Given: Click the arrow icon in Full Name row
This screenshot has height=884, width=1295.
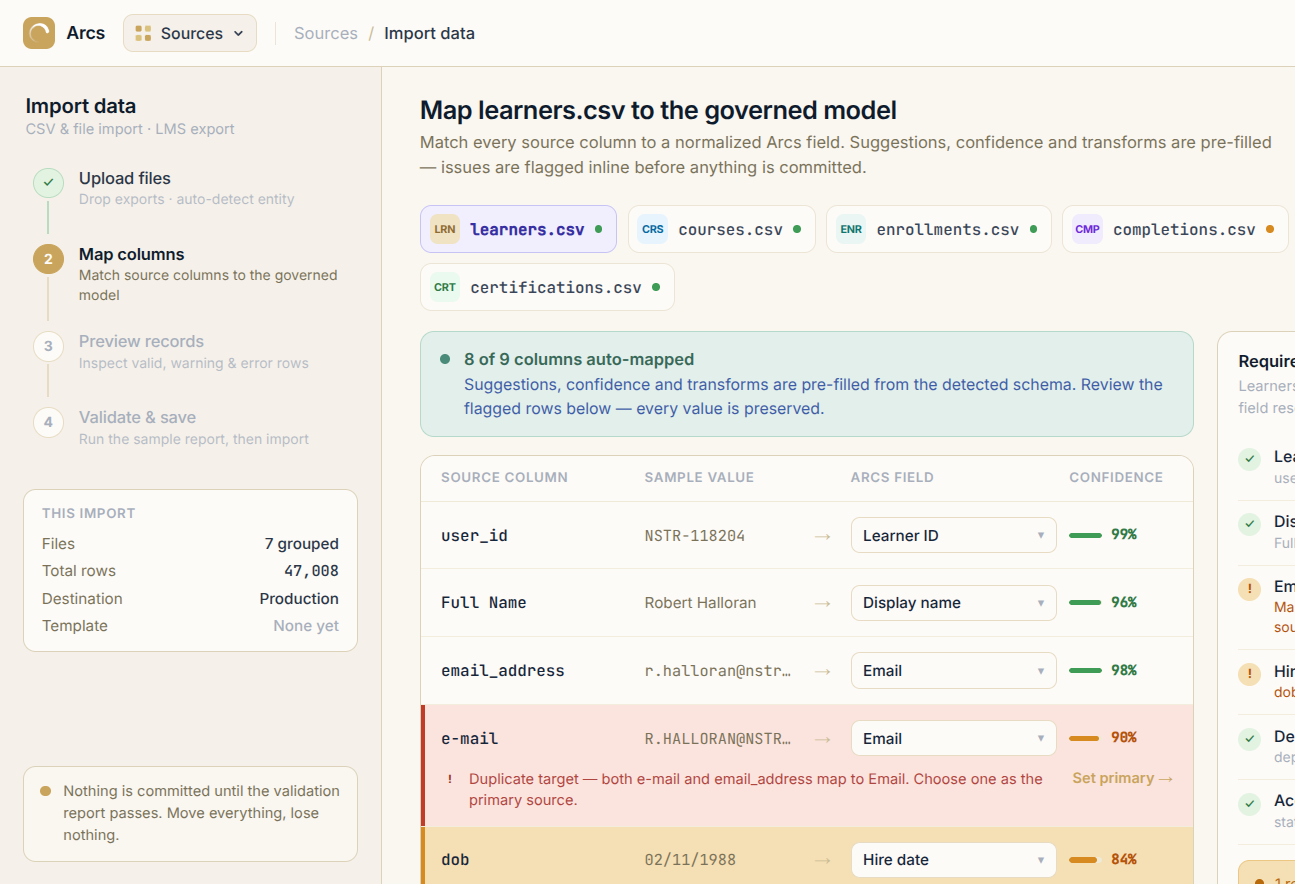Looking at the screenshot, I should pyautogui.click(x=822, y=604).
